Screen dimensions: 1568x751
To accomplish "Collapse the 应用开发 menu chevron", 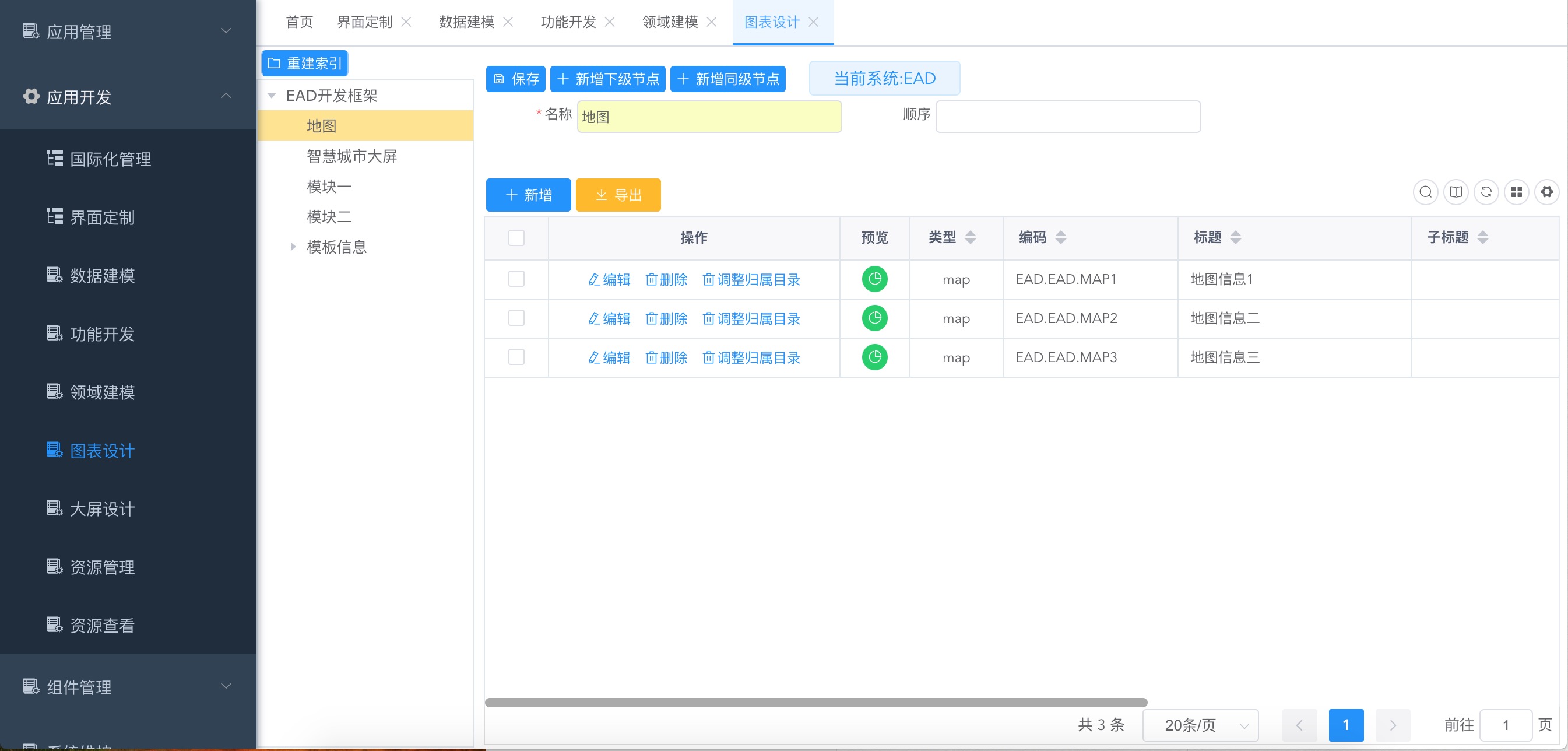I will (226, 96).
